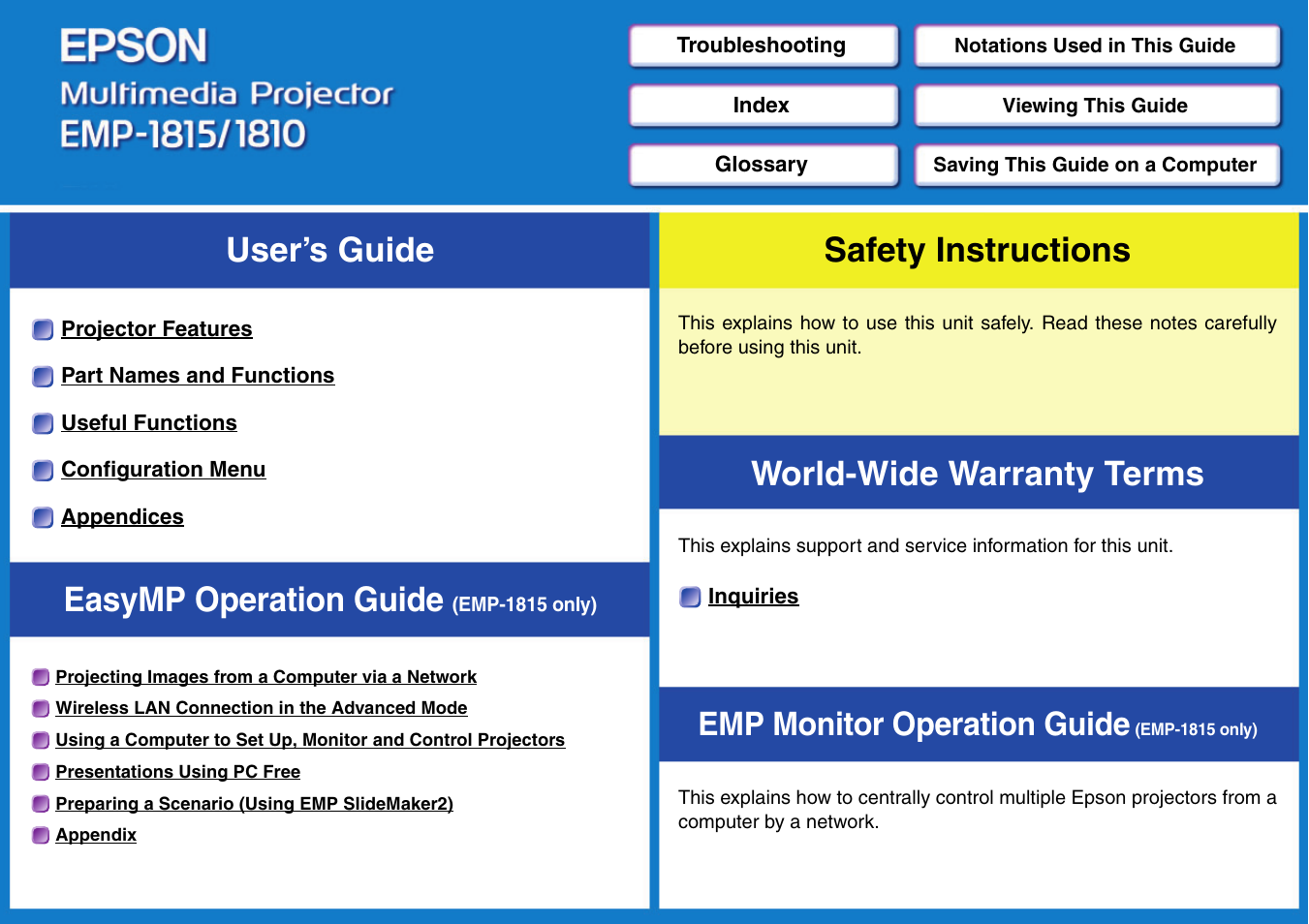
Task: Click the purple bullet beside Projecting Images
Action: 41,677
